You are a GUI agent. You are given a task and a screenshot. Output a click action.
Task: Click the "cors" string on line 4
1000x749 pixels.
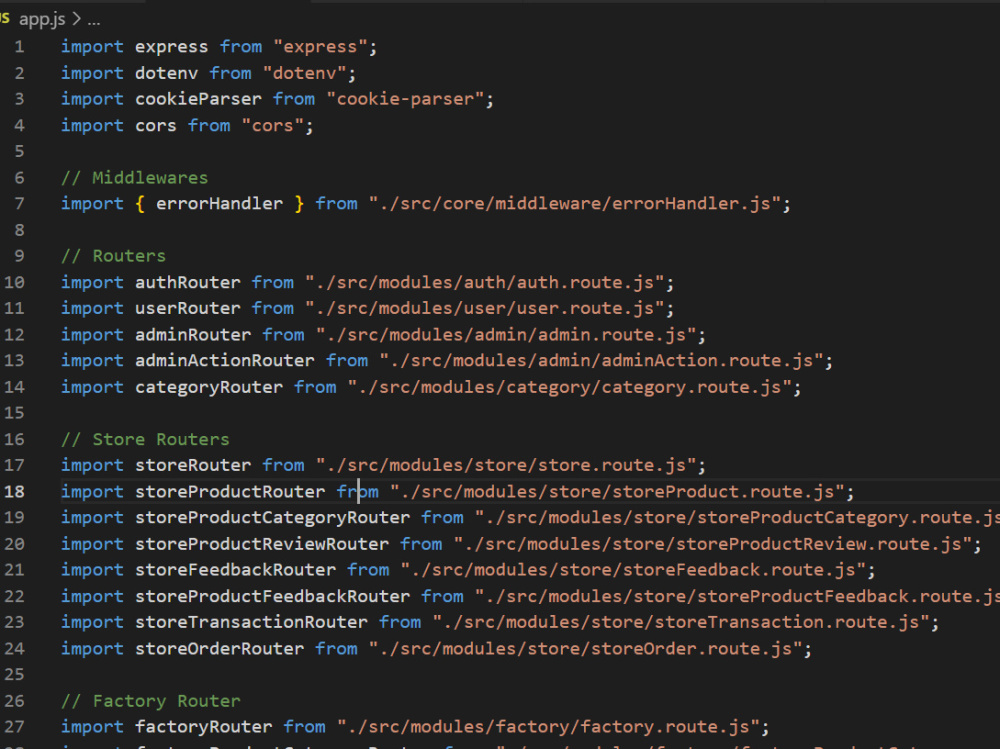tap(273, 125)
